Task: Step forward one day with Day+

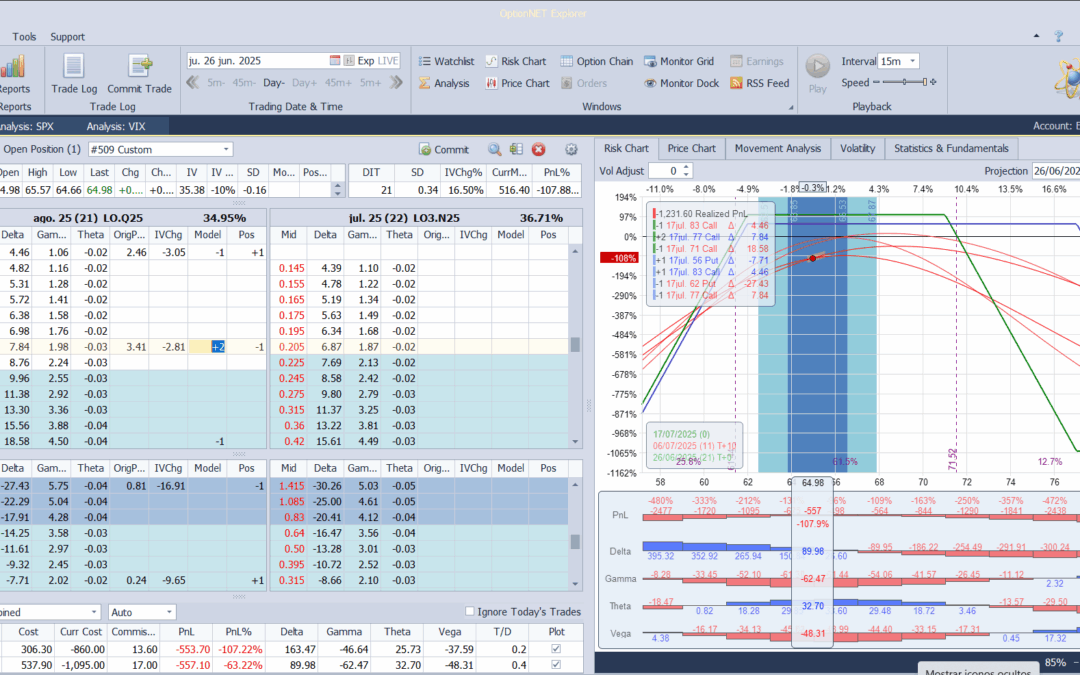Action: click(304, 83)
